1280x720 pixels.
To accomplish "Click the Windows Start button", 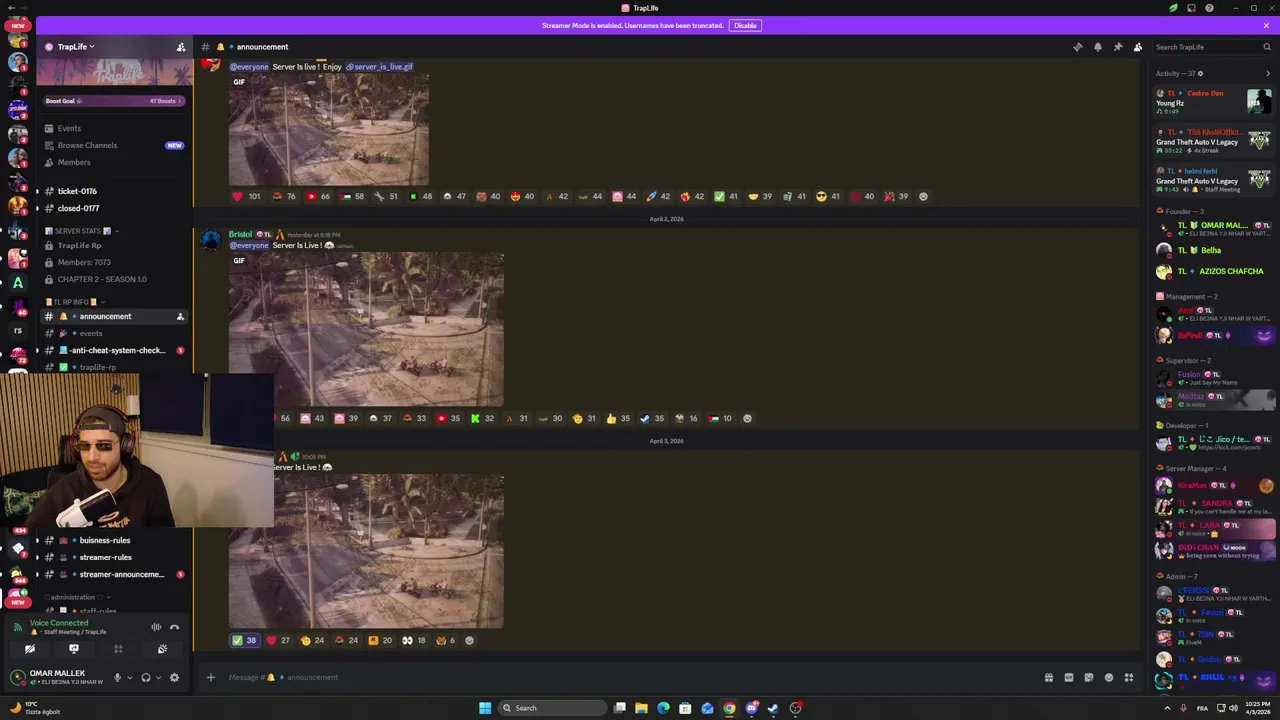I will tap(485, 708).
